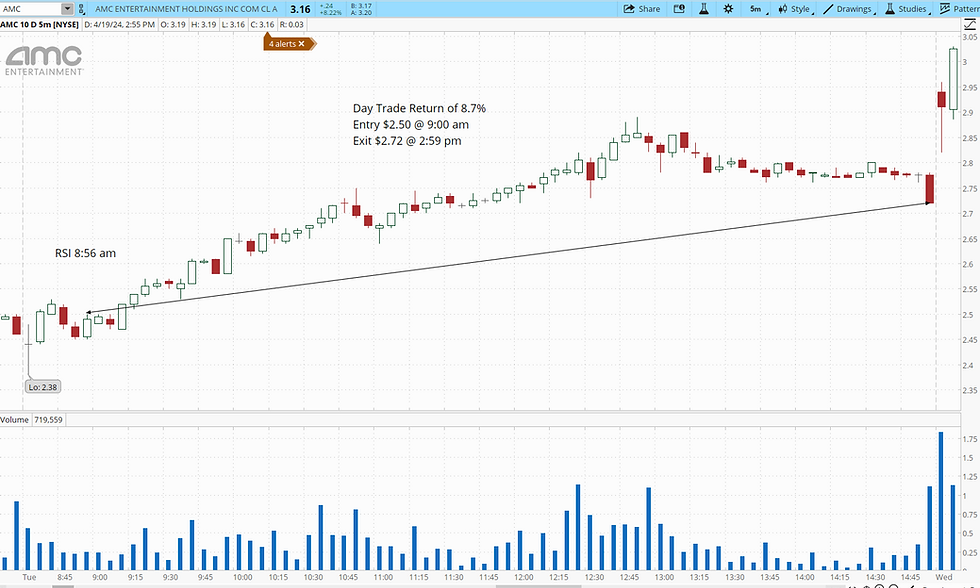Click the AMC 10 D 5m [NYSE] label

(x=39, y=24)
